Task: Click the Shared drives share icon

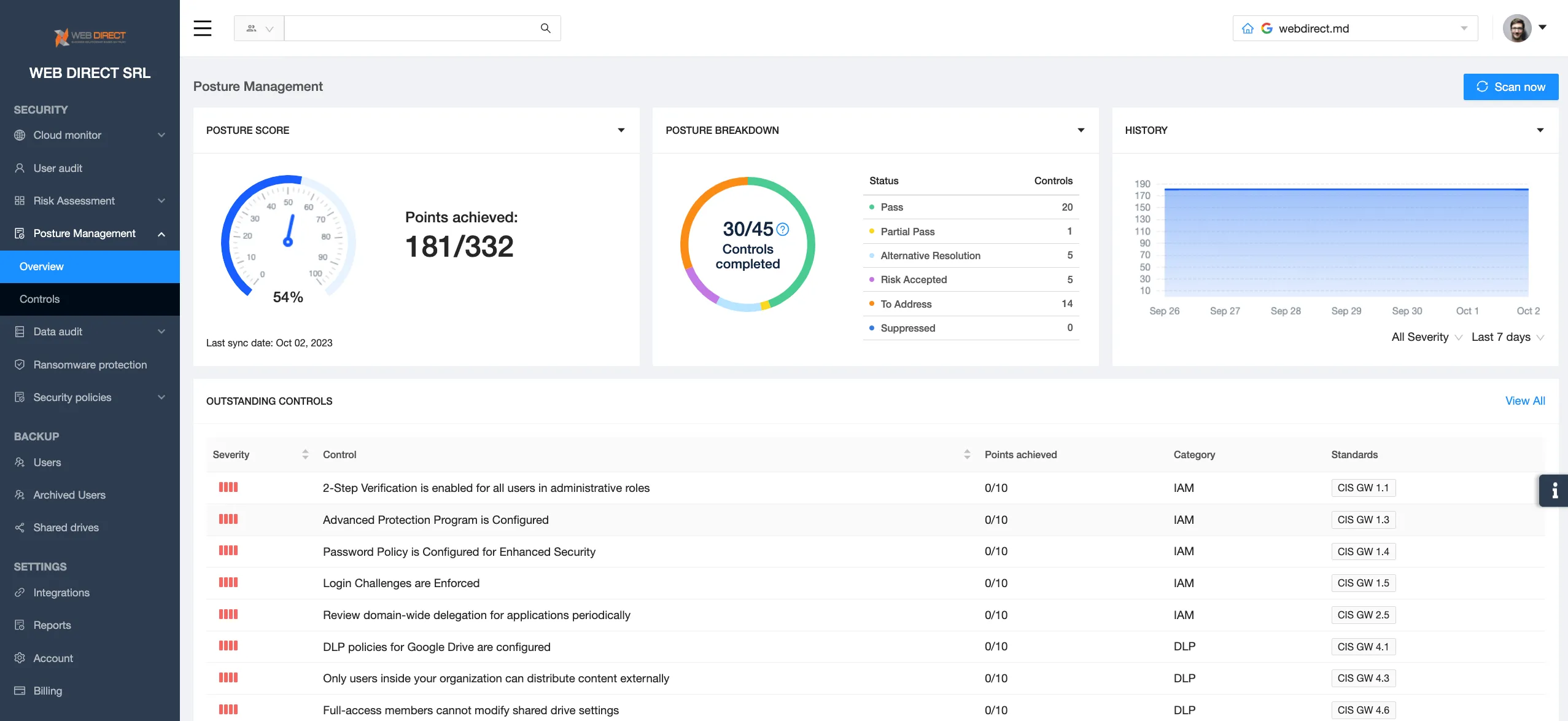Action: tap(20, 528)
